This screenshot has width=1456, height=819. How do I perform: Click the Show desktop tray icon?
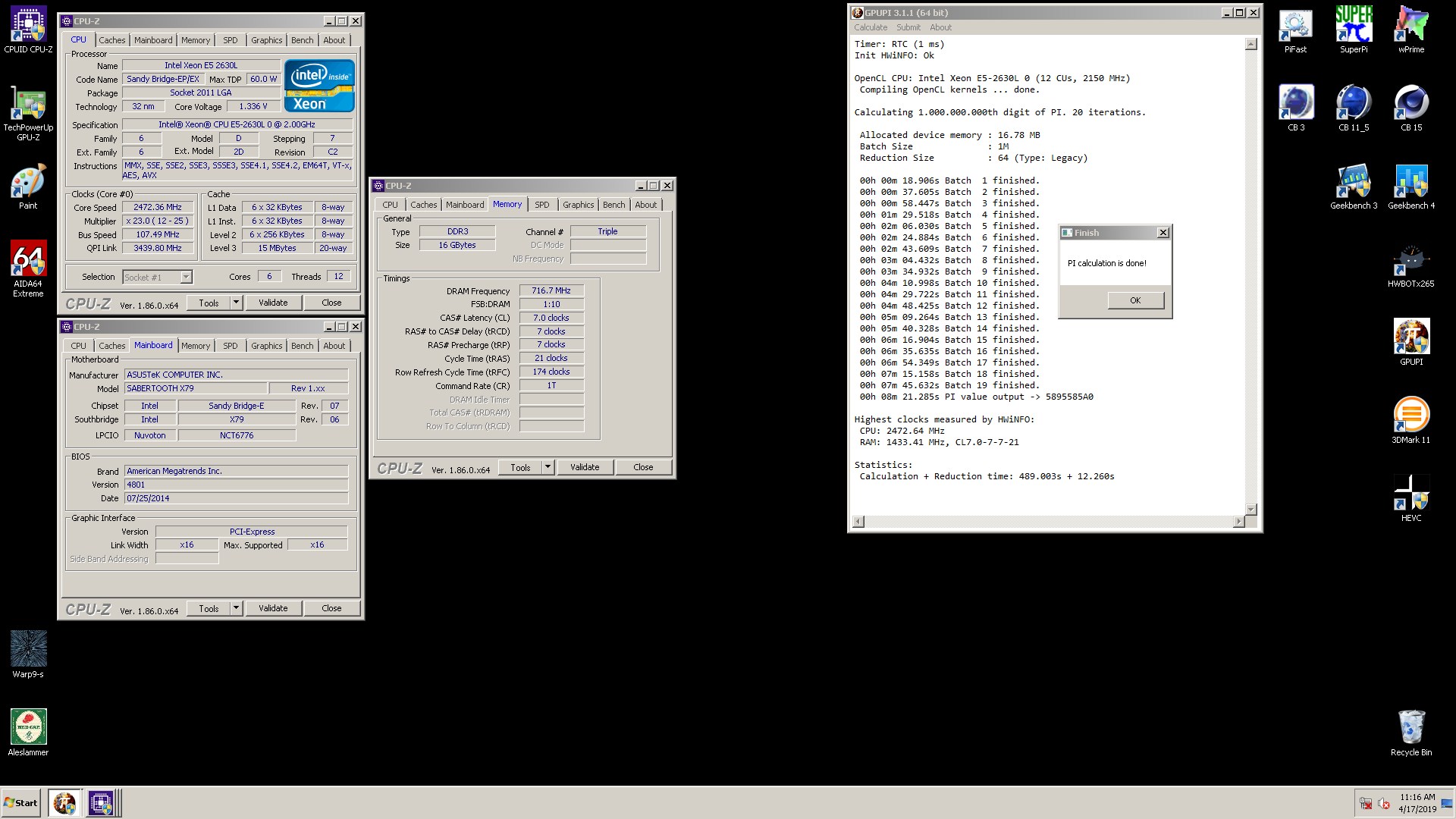click(x=1447, y=803)
